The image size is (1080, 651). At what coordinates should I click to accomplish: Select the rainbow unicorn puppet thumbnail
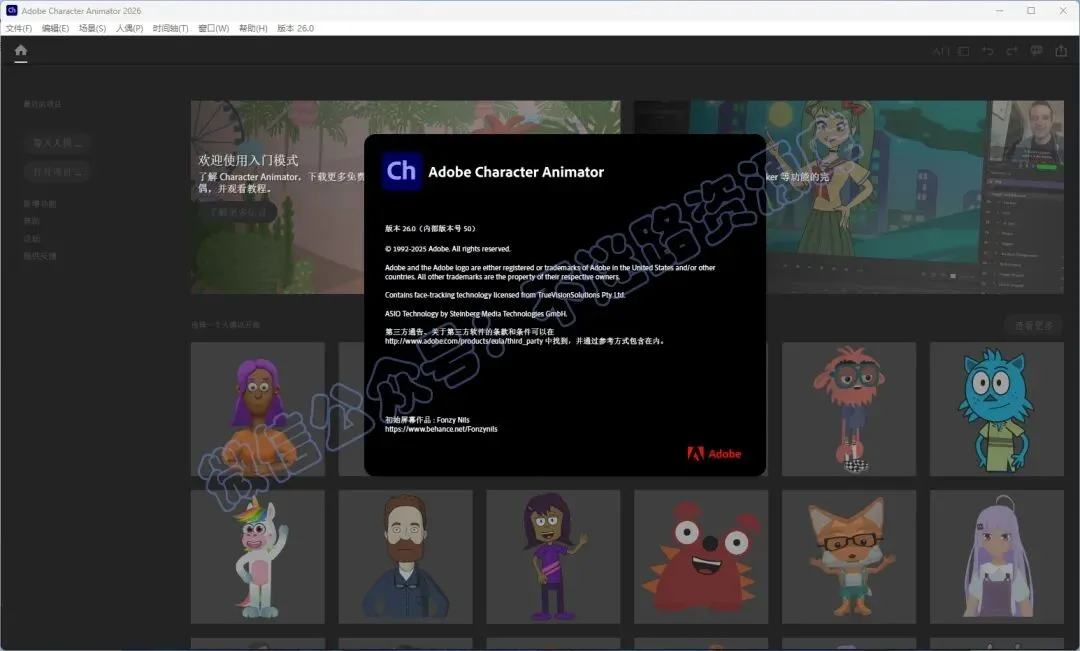point(258,557)
